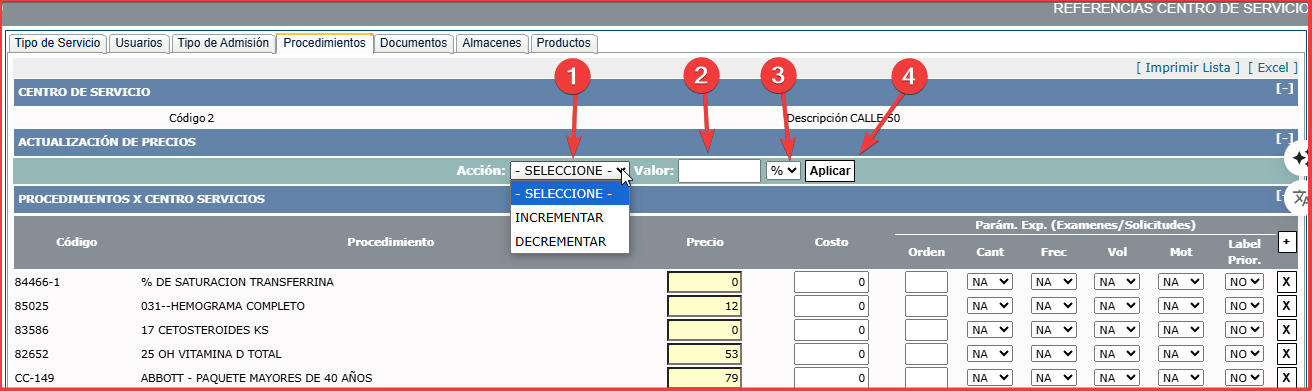The width and height of the screenshot is (1312, 391).
Task: Edit the Costo field for 17 CETOSTEROIDES KS
Action: coord(831,330)
